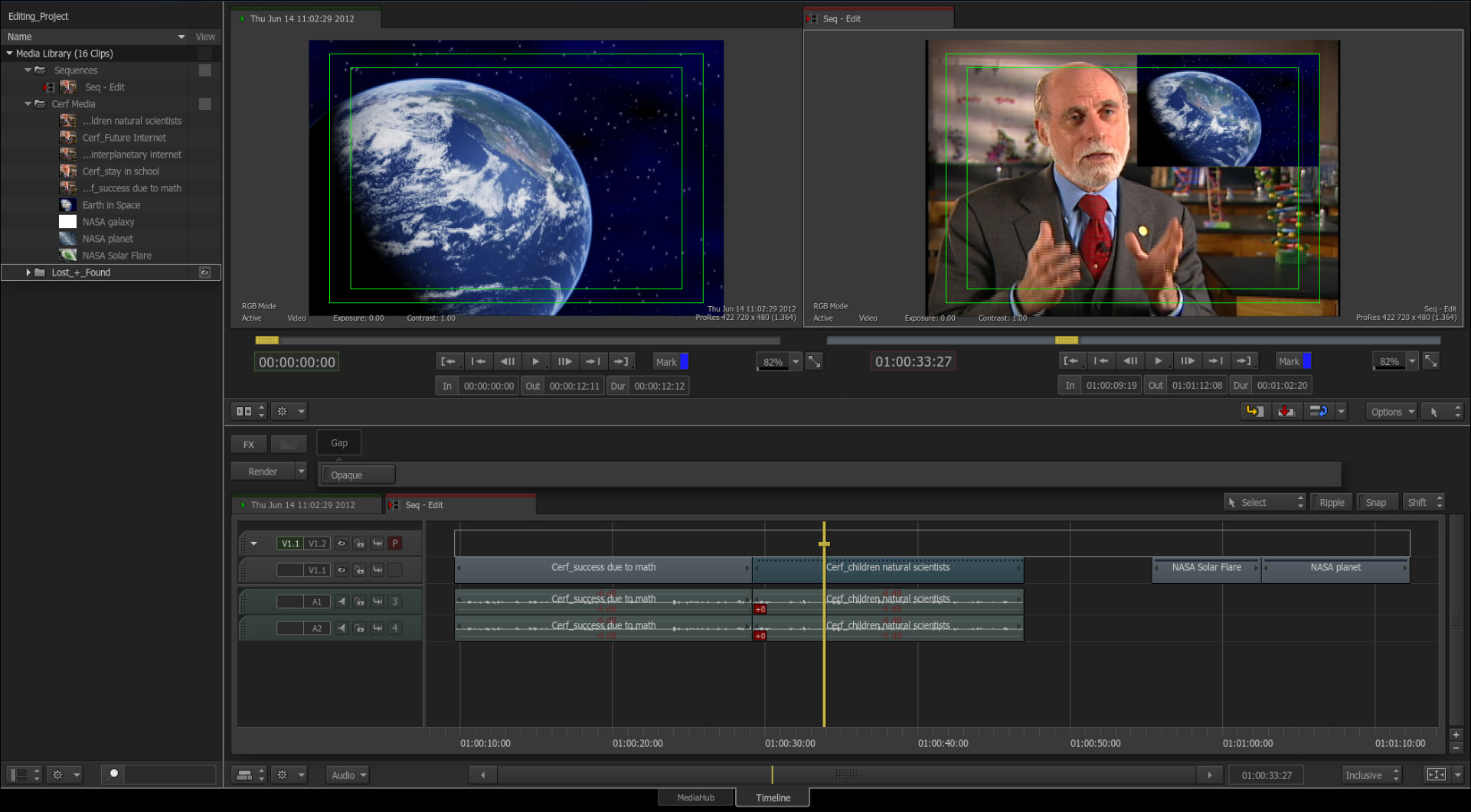This screenshot has height=812, width=1471.
Task: Go to out point in record viewer
Action: coord(1244,360)
